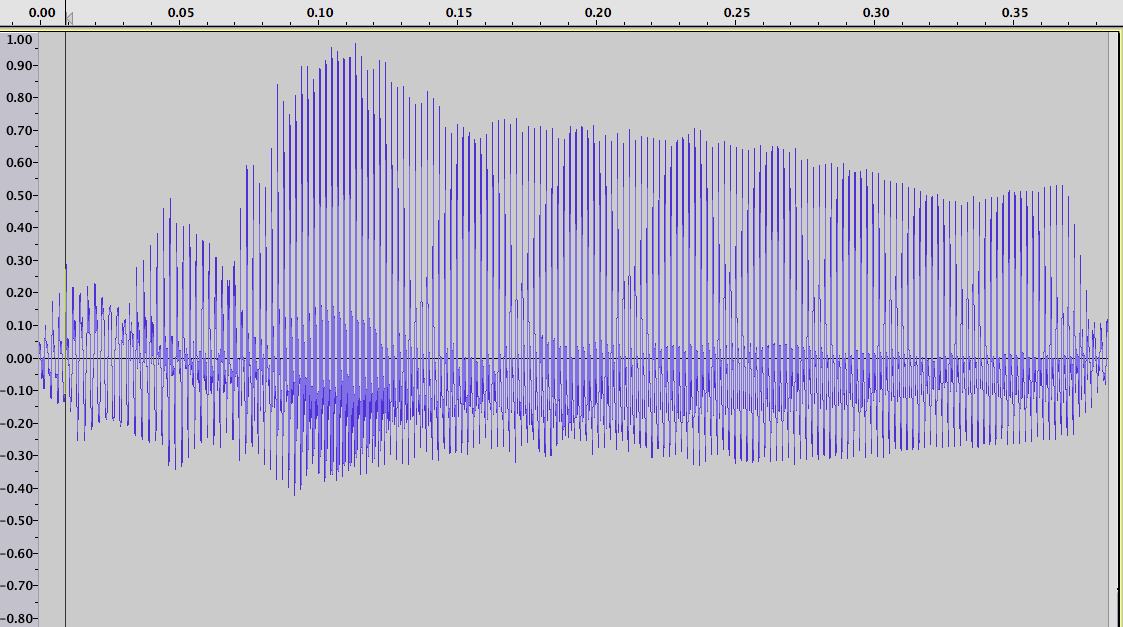Click the tallest waveform peak near 0.11 seconds

pyautogui.click(x=355, y=46)
